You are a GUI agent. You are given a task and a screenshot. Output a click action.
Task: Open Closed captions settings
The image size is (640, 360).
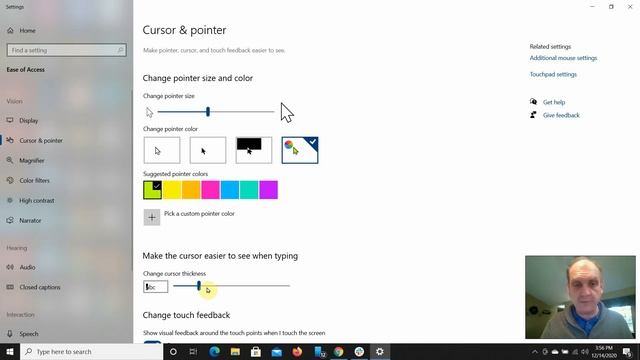coord(40,287)
